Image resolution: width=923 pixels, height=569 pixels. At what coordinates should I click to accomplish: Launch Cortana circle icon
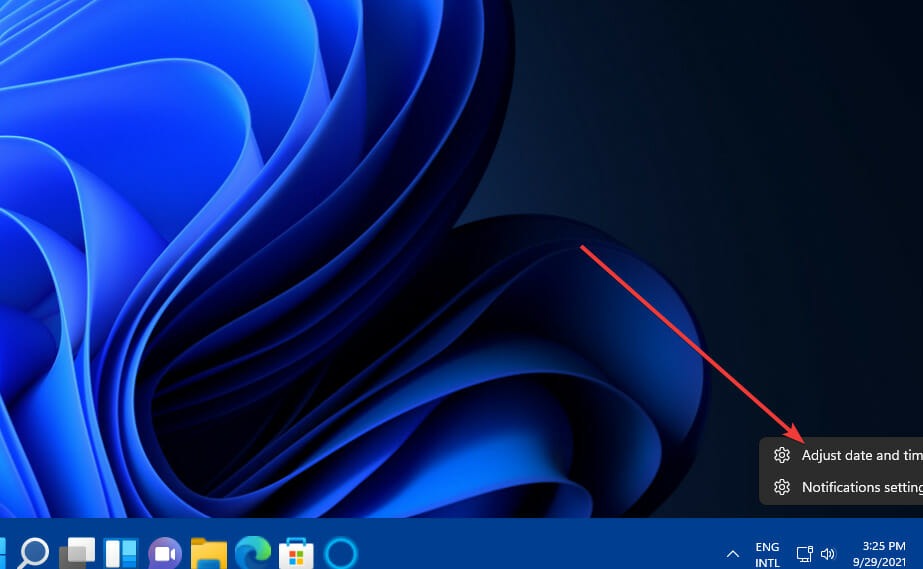(x=341, y=553)
